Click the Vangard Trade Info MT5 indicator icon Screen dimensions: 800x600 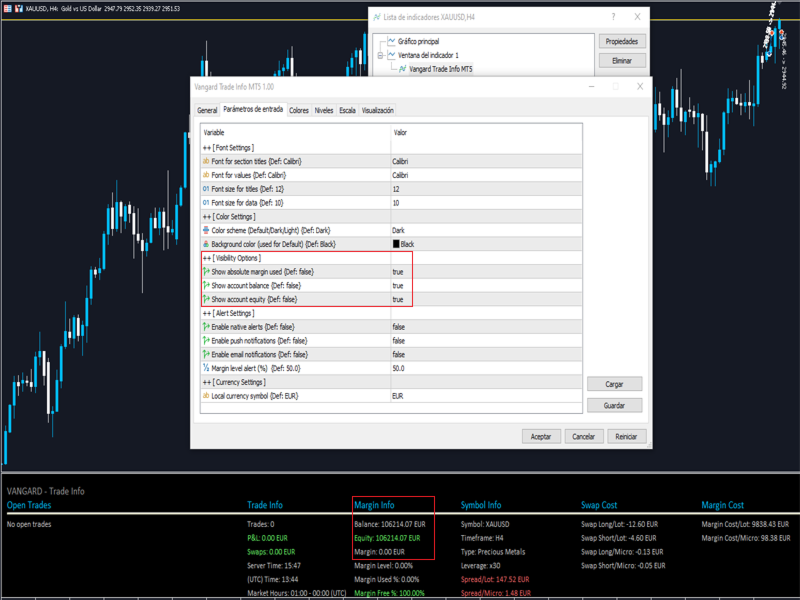[x=403, y=69]
